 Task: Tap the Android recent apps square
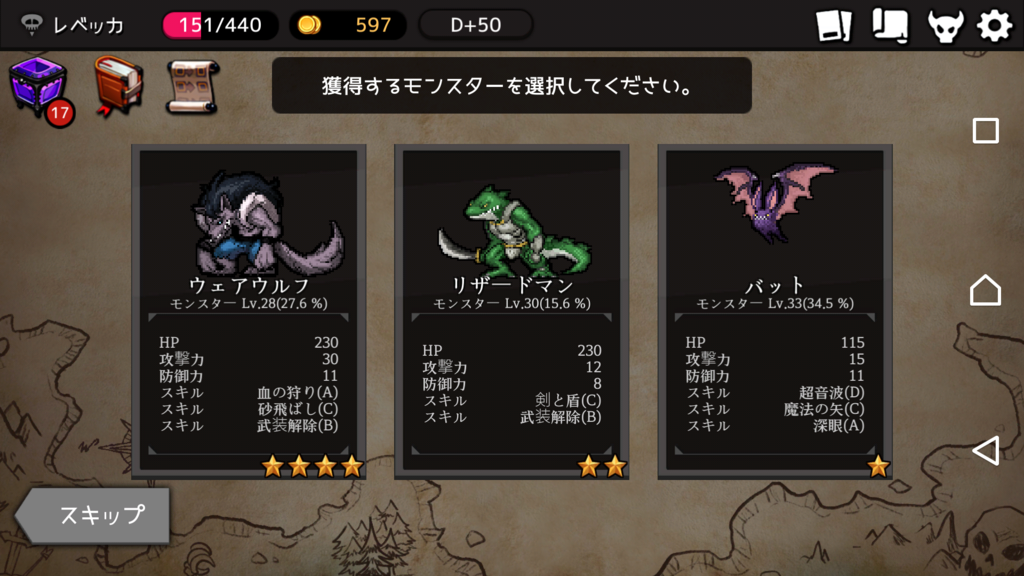[x=985, y=131]
